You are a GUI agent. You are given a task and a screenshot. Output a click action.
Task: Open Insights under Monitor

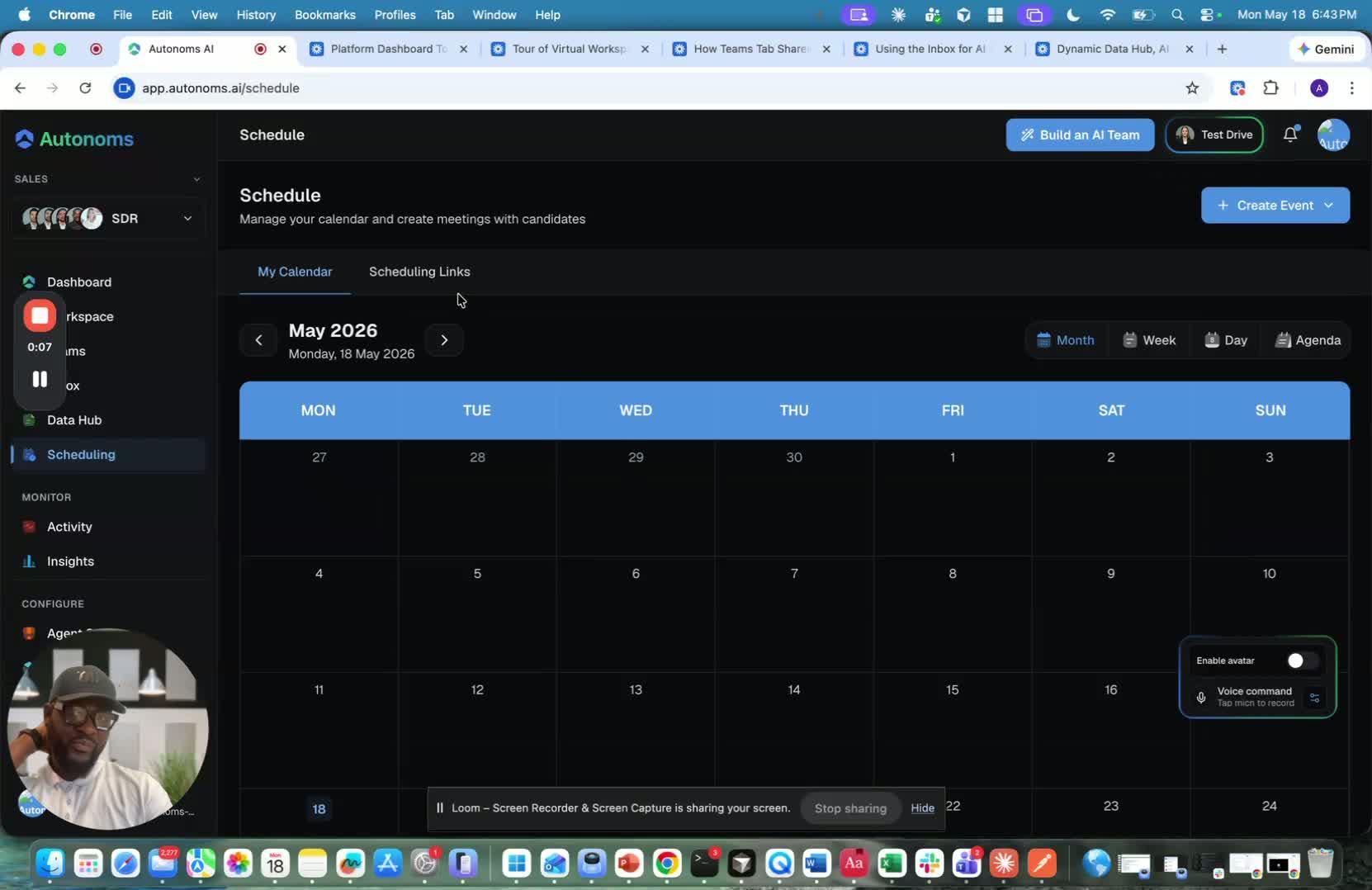coord(70,561)
